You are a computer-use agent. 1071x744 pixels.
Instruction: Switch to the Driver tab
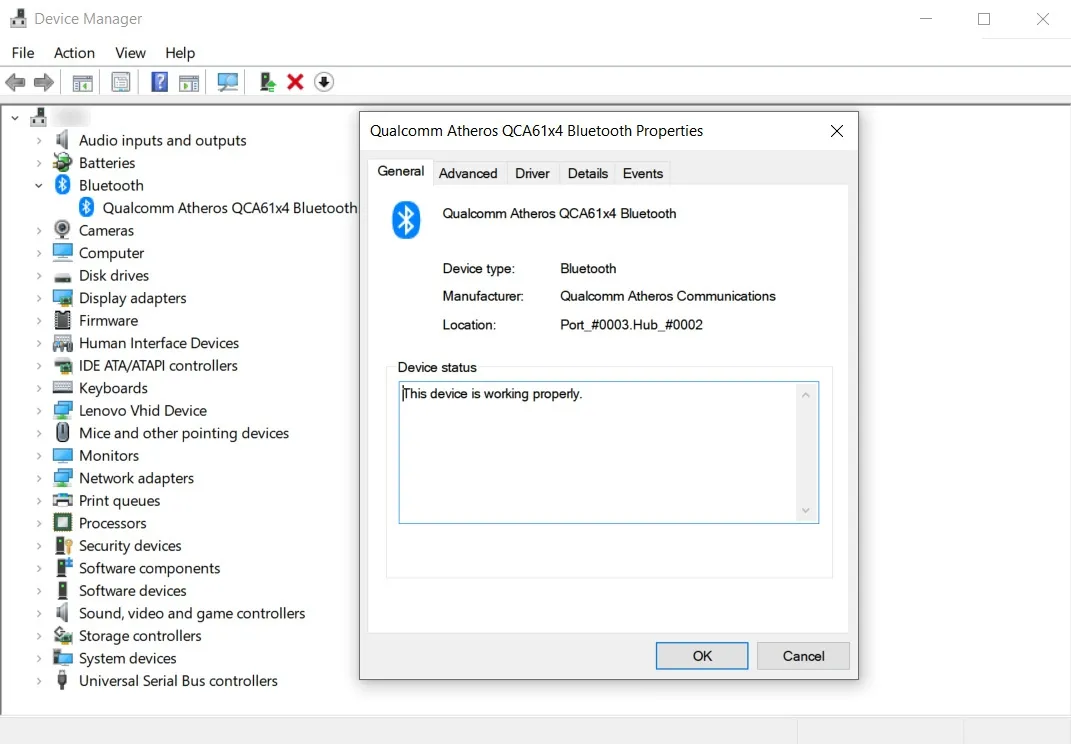(532, 173)
